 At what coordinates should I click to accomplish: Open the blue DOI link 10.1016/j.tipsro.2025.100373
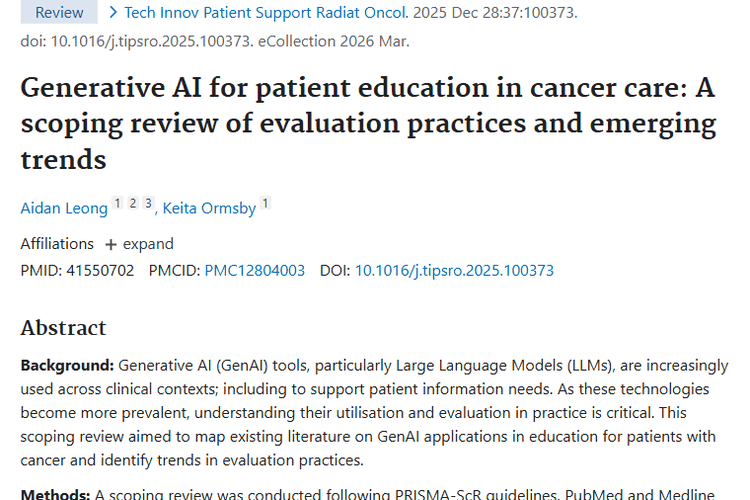point(454,270)
